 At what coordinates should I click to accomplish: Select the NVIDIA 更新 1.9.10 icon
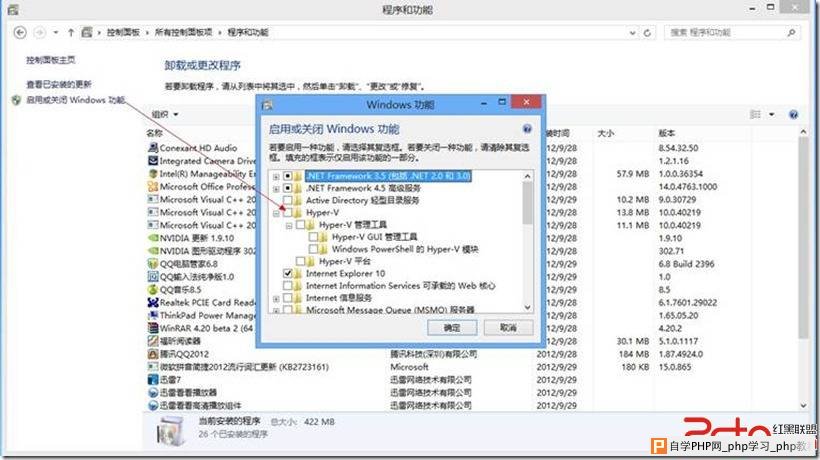coord(153,238)
